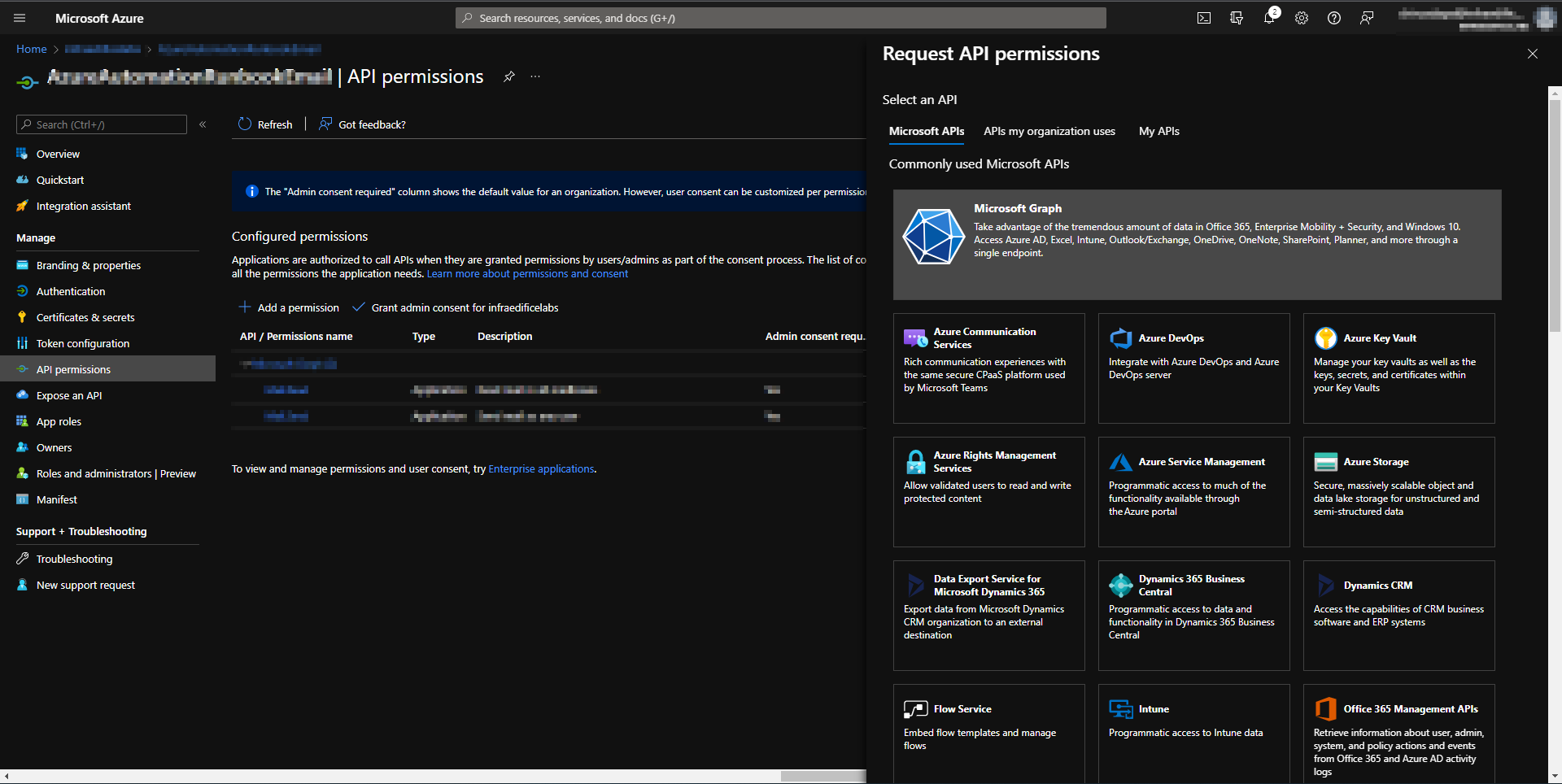Image resolution: width=1562 pixels, height=784 pixels.
Task: Open the Directories and subscriptions filter icon
Action: (1237, 18)
